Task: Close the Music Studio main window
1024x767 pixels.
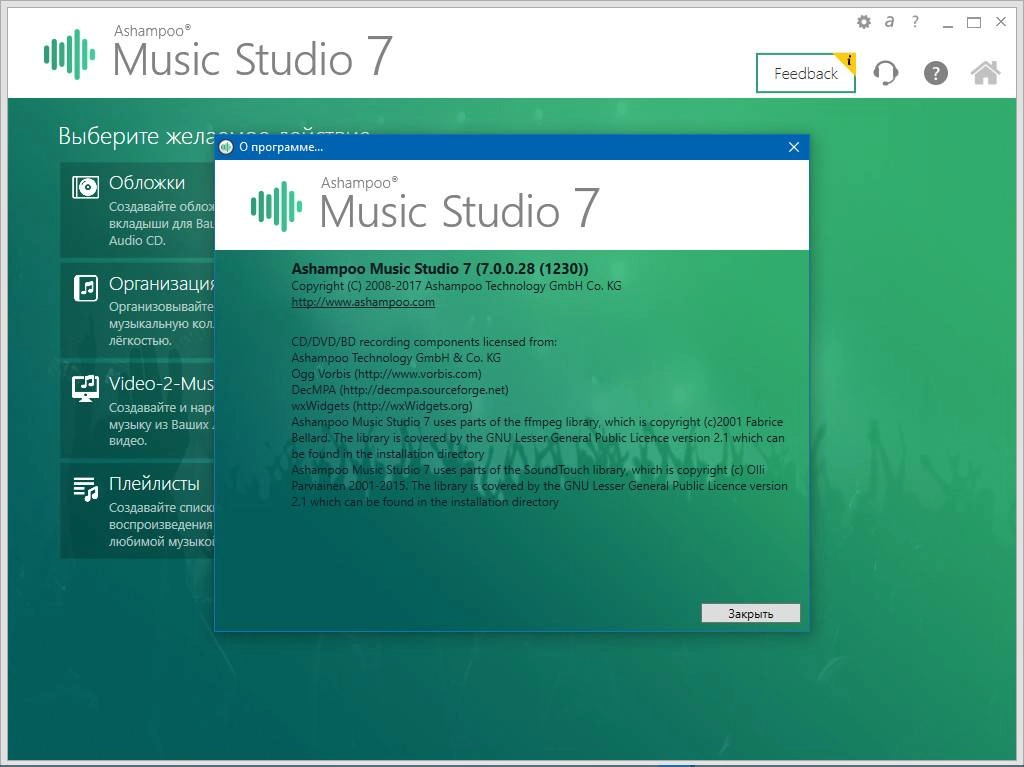Action: tap(1000, 22)
